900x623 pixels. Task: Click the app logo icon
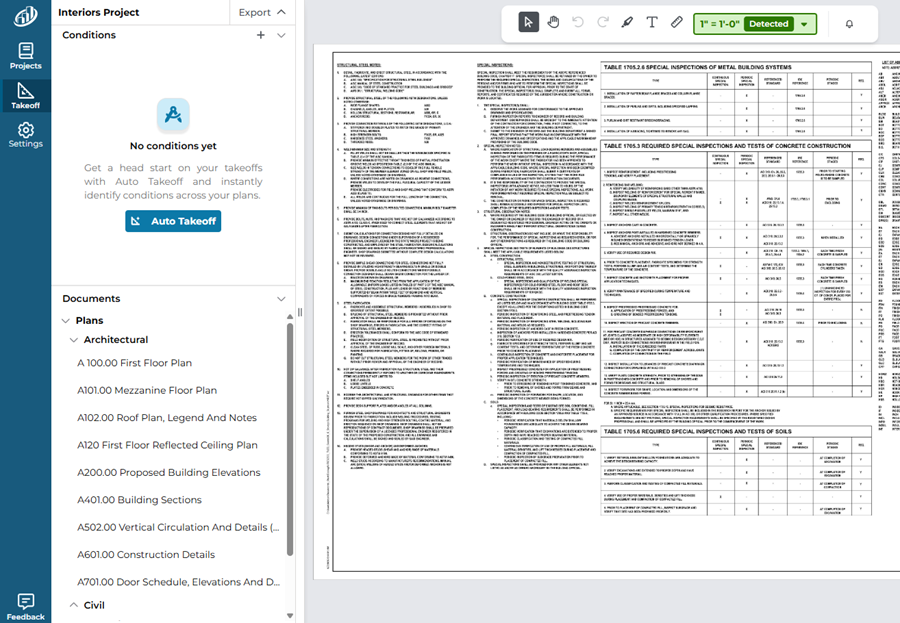25,17
